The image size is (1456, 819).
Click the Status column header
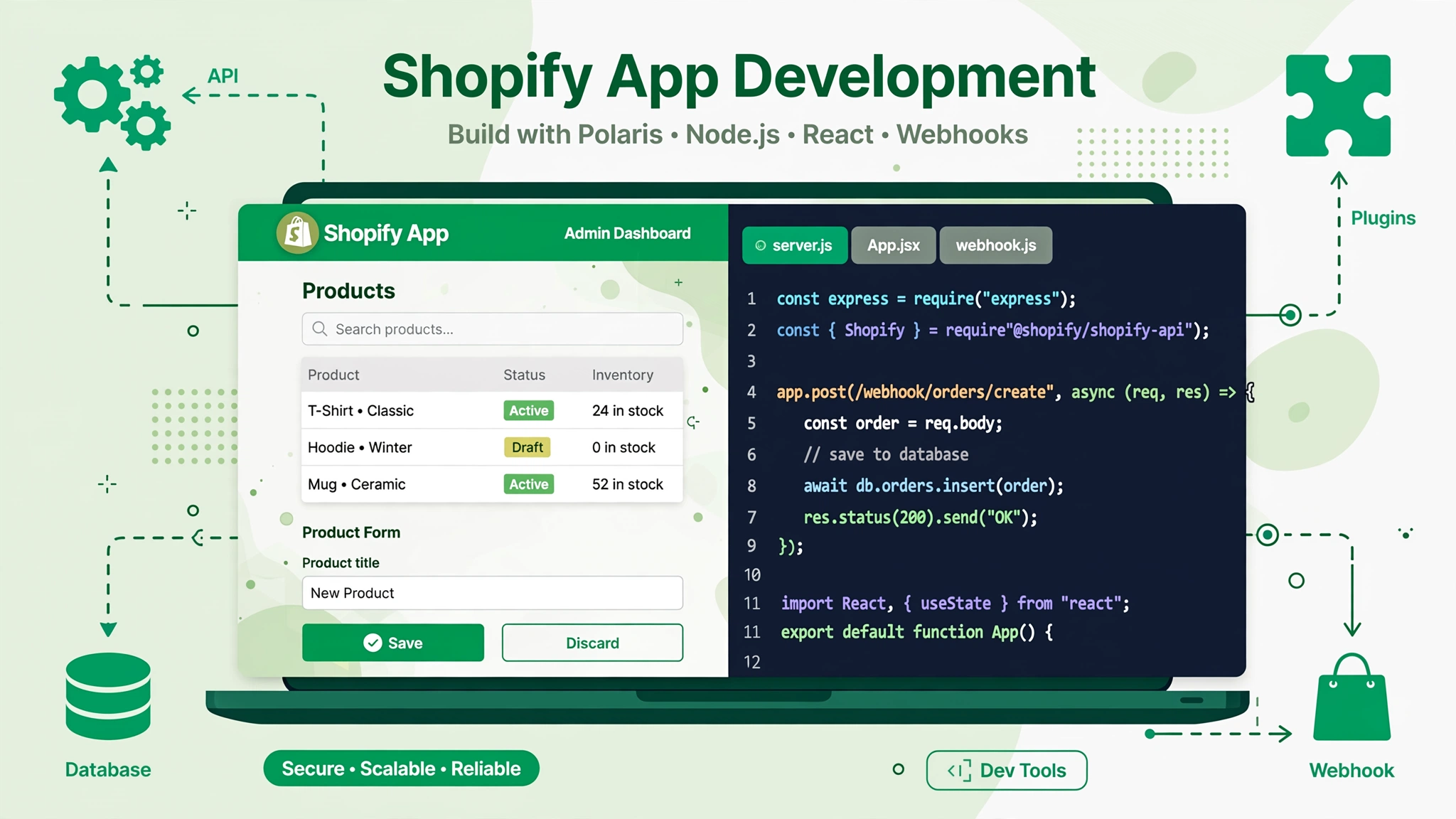pyautogui.click(x=524, y=375)
